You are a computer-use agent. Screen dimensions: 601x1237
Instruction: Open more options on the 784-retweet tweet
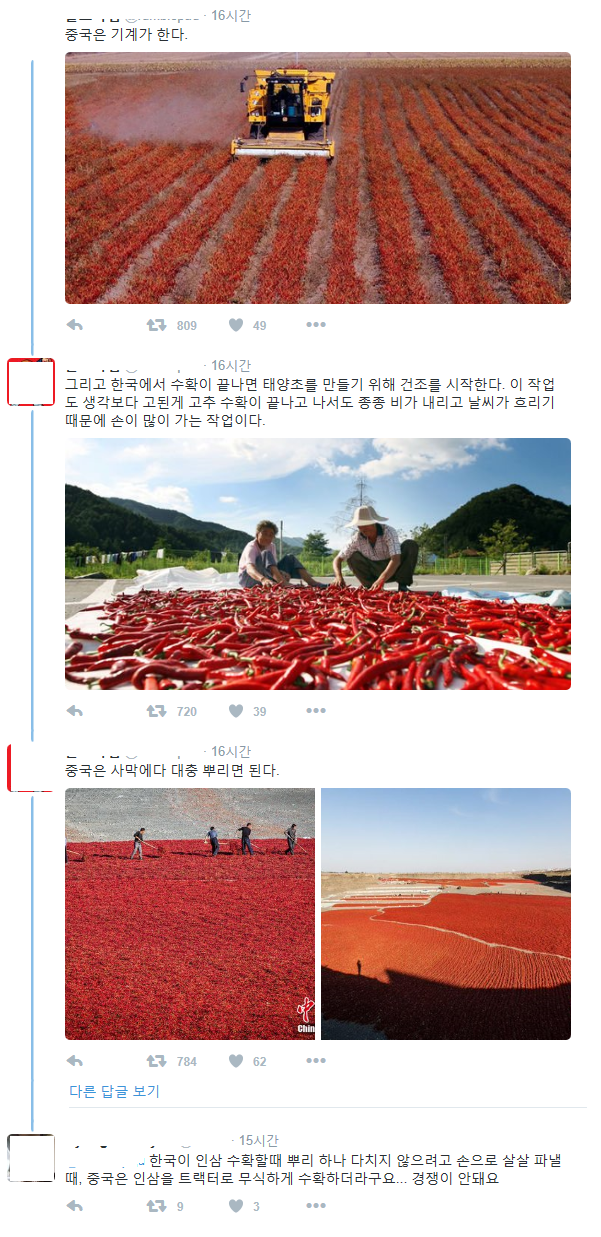pyautogui.click(x=316, y=1061)
